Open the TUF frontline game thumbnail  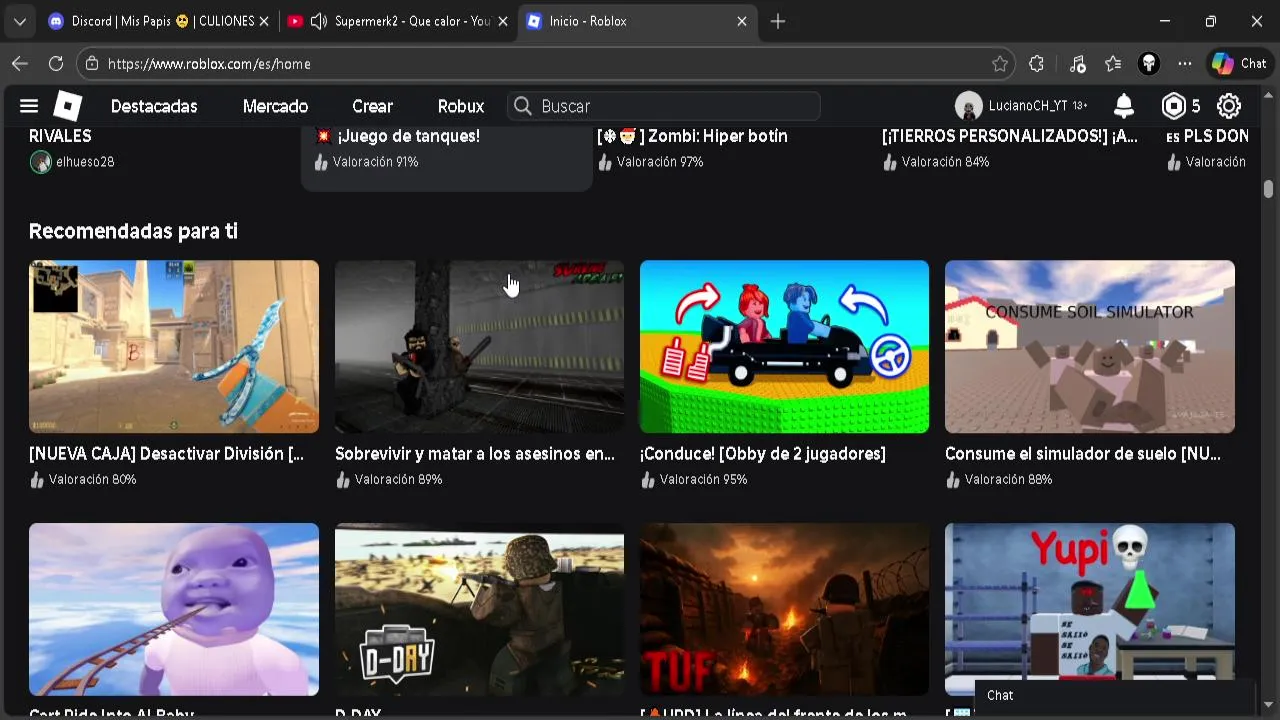(x=784, y=609)
